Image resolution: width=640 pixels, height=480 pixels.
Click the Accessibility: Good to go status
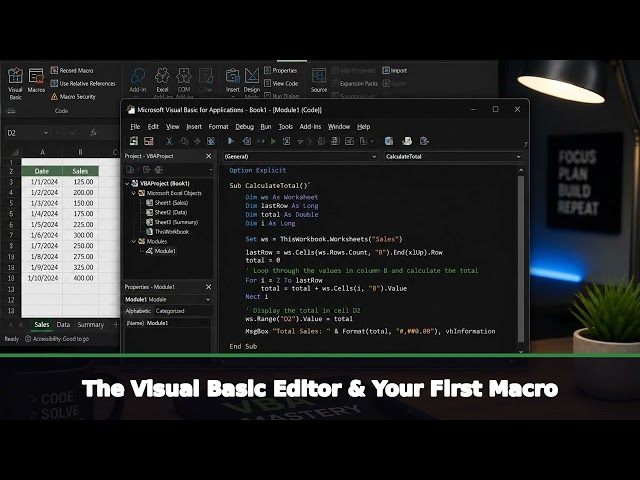coord(57,339)
